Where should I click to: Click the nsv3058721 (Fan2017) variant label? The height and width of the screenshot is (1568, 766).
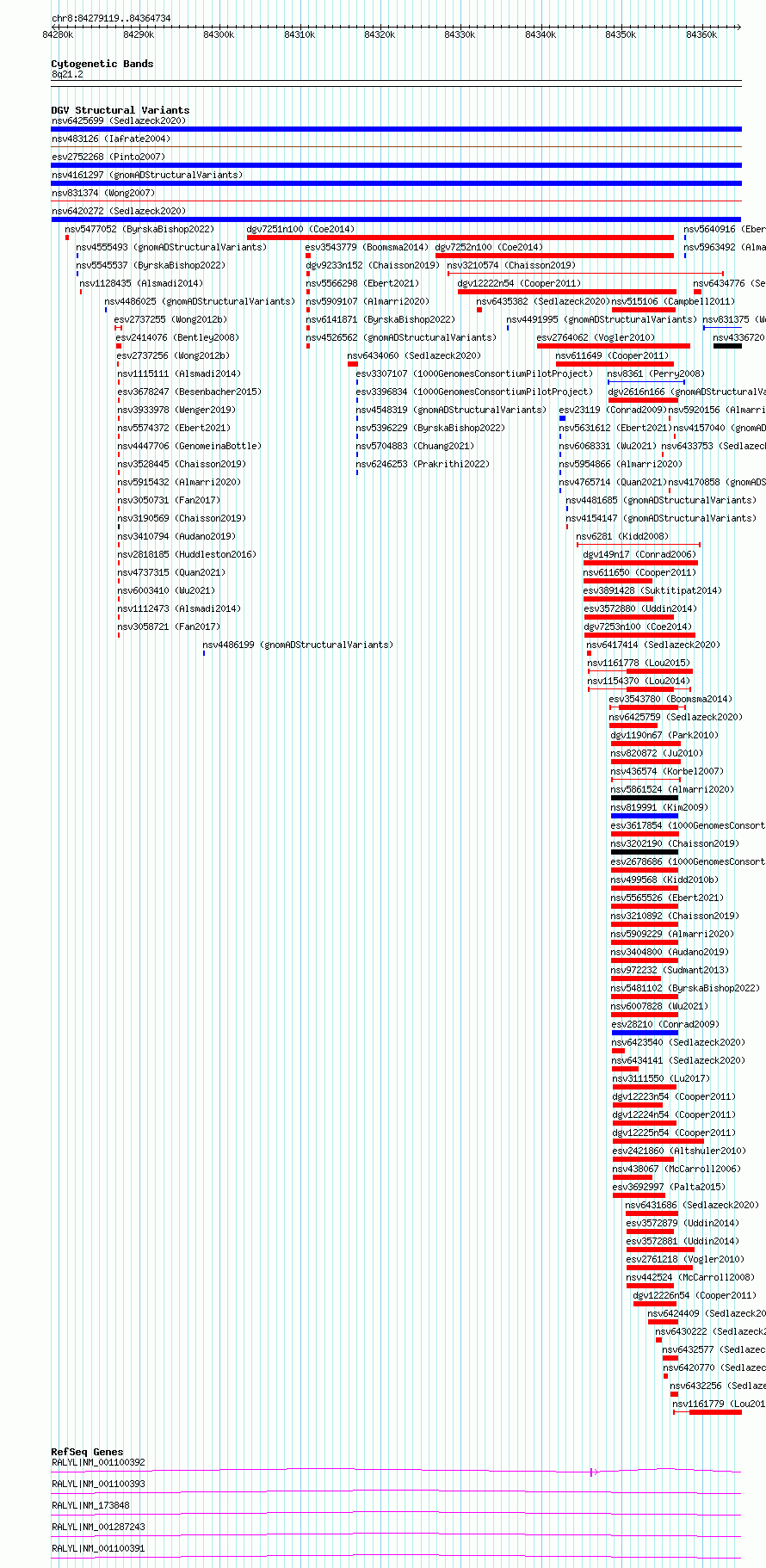coord(169,627)
